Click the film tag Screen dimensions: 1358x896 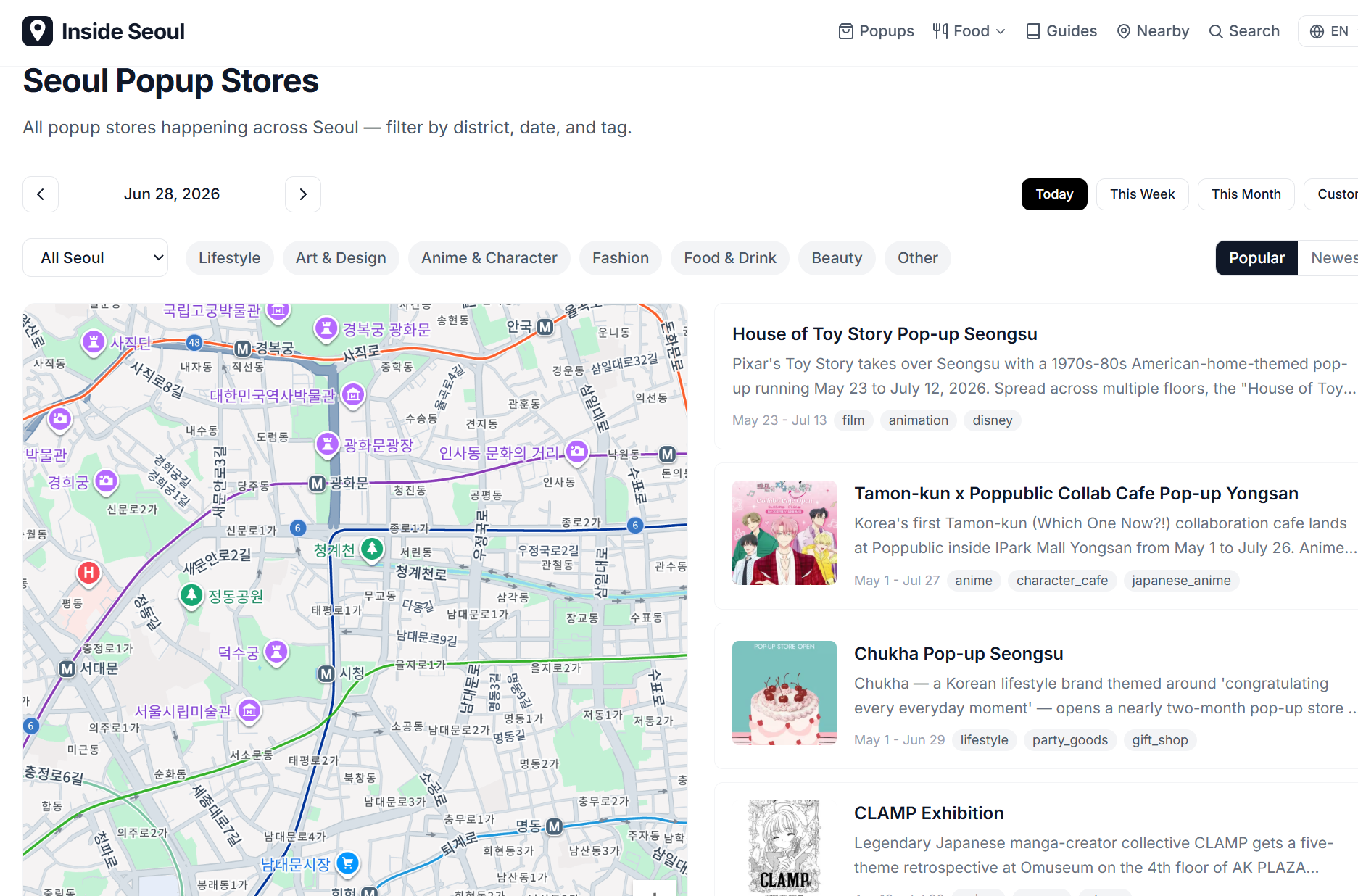(853, 420)
